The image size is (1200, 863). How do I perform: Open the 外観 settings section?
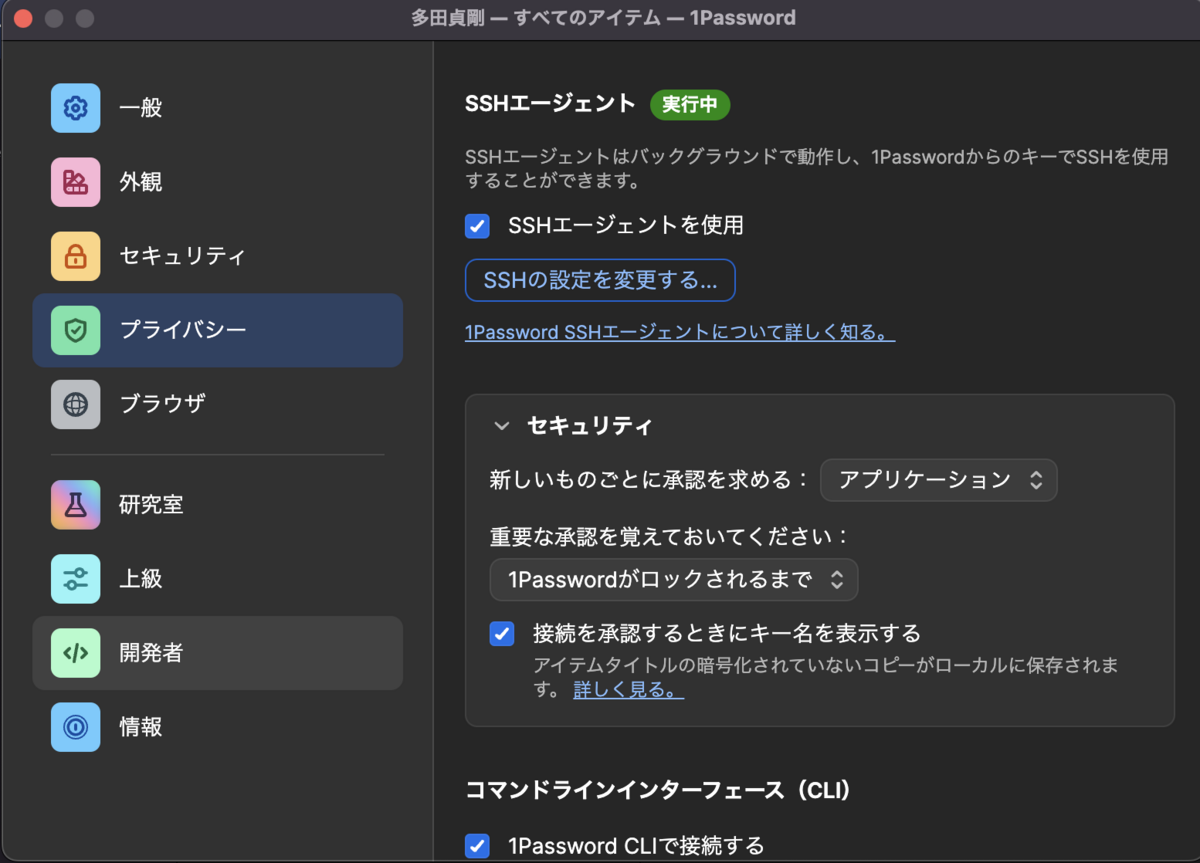coord(217,182)
